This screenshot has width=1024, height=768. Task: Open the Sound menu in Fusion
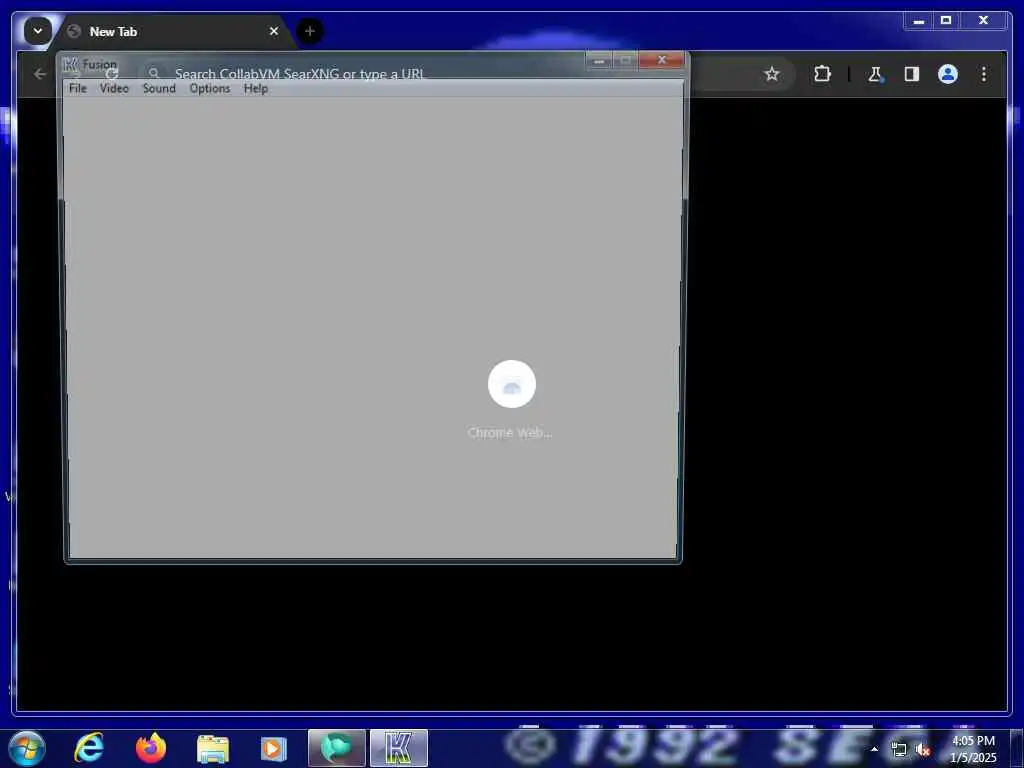click(159, 88)
